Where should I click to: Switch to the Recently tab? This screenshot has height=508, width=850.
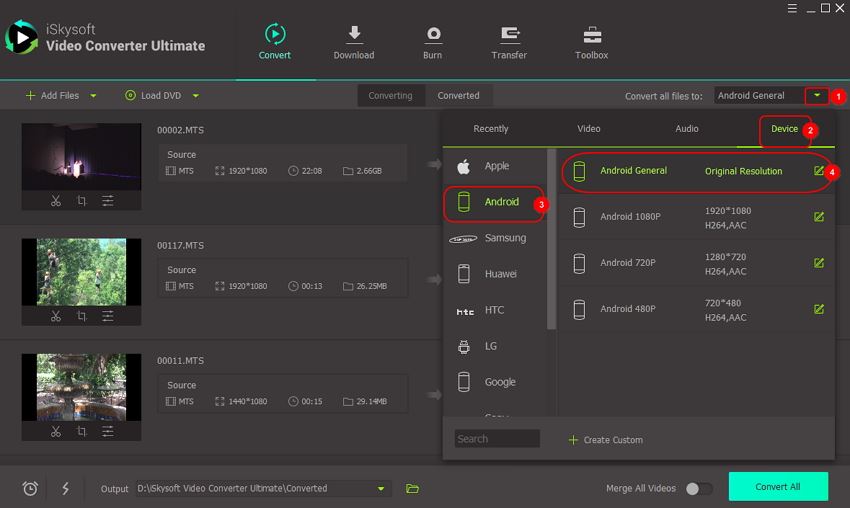[491, 128]
